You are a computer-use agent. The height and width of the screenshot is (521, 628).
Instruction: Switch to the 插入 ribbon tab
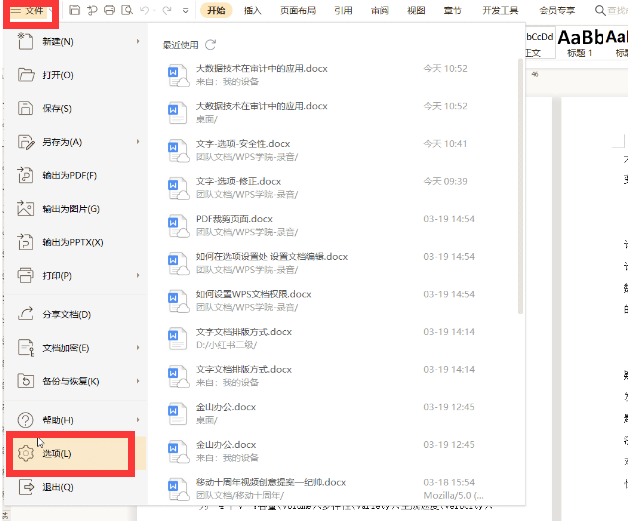click(x=253, y=10)
